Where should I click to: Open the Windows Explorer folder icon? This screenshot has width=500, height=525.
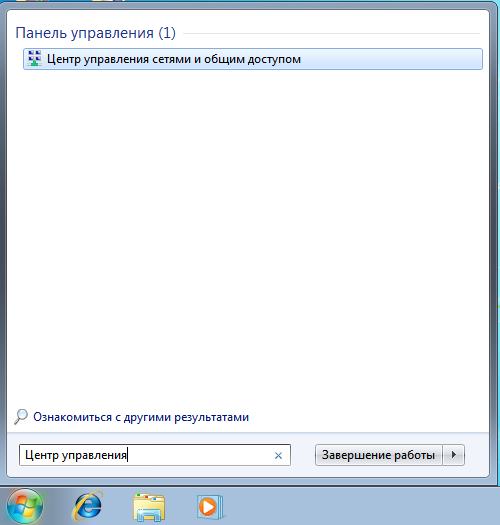coord(149,507)
